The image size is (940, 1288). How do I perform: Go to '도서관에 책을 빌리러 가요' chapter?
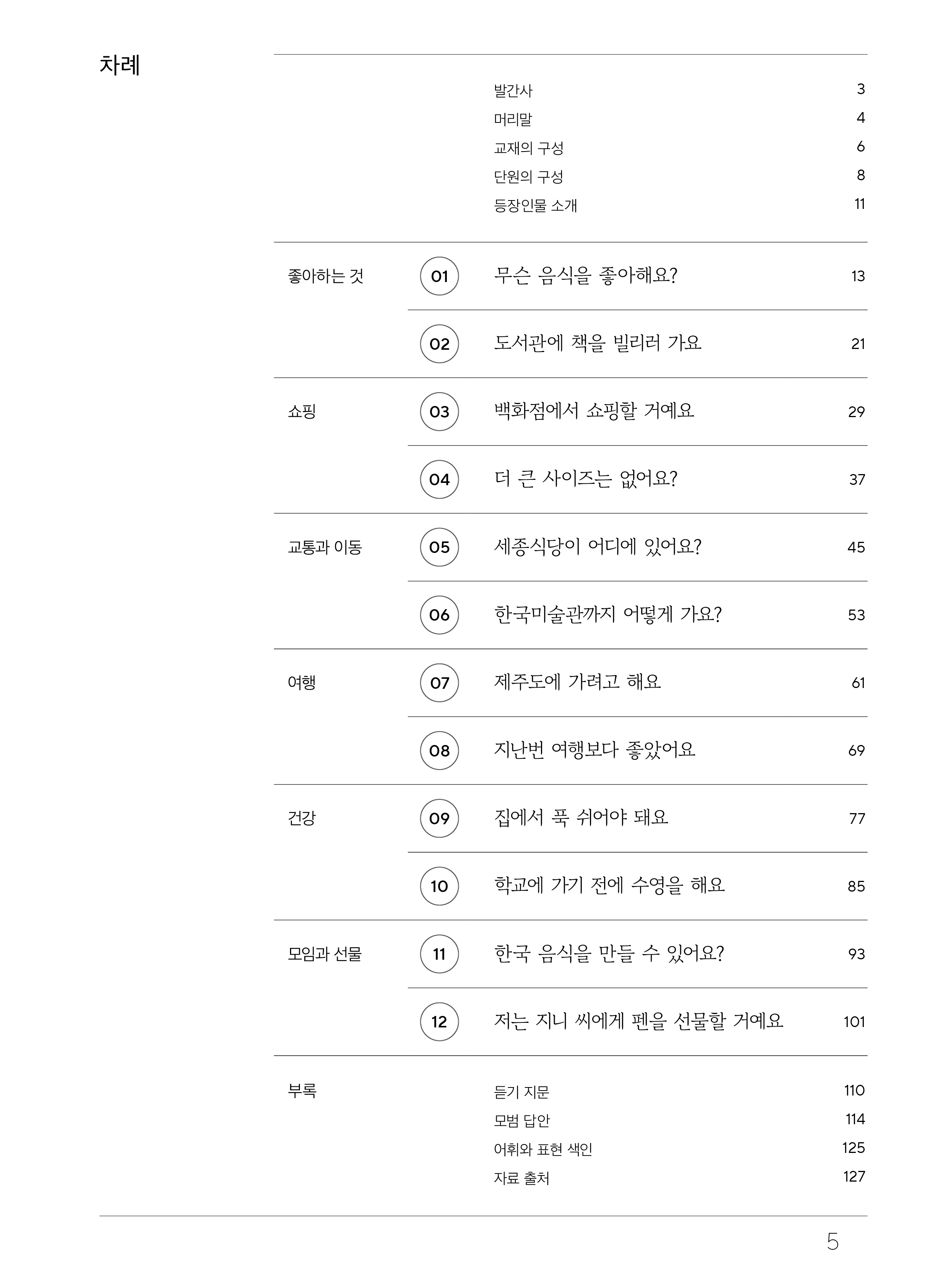pos(598,343)
